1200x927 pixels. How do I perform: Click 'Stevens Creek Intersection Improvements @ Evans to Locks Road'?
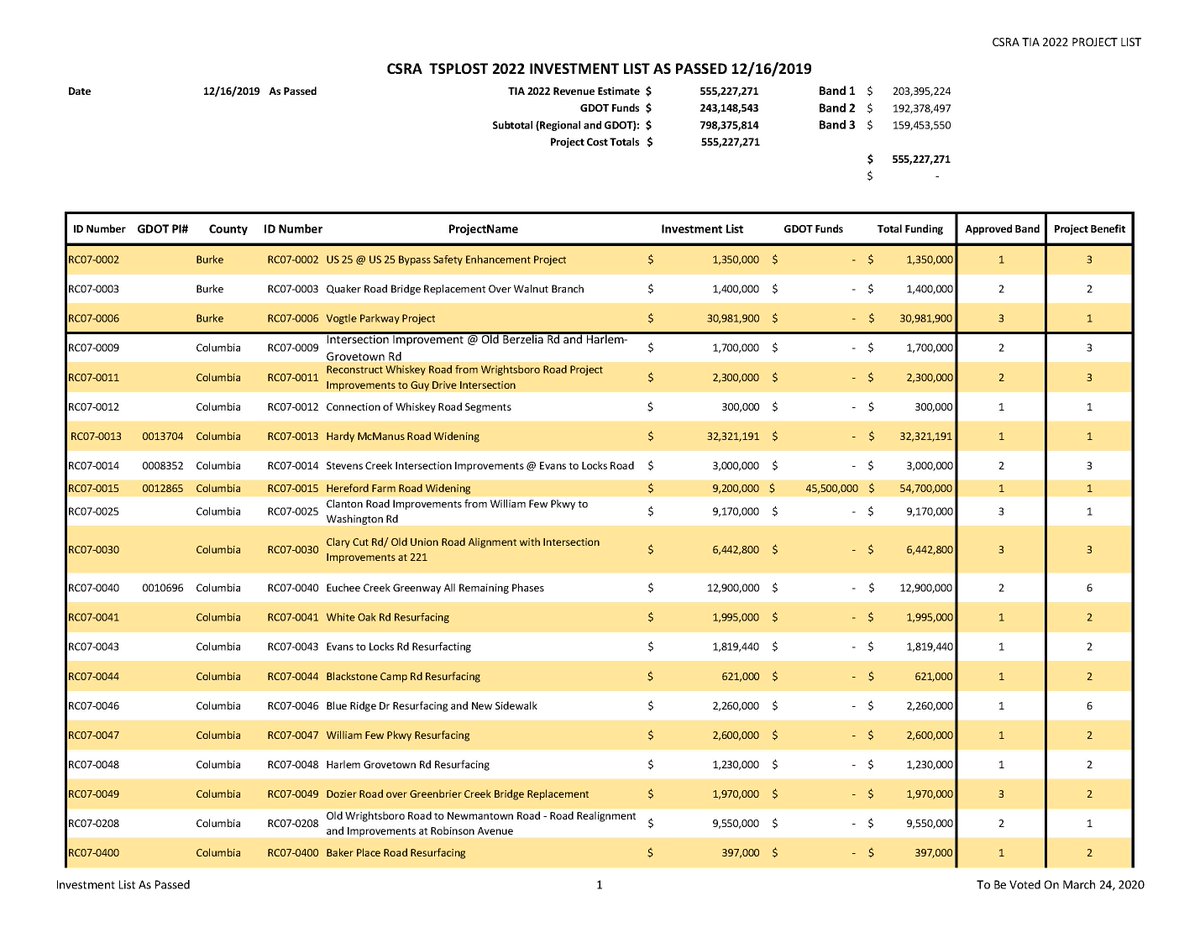[480, 466]
